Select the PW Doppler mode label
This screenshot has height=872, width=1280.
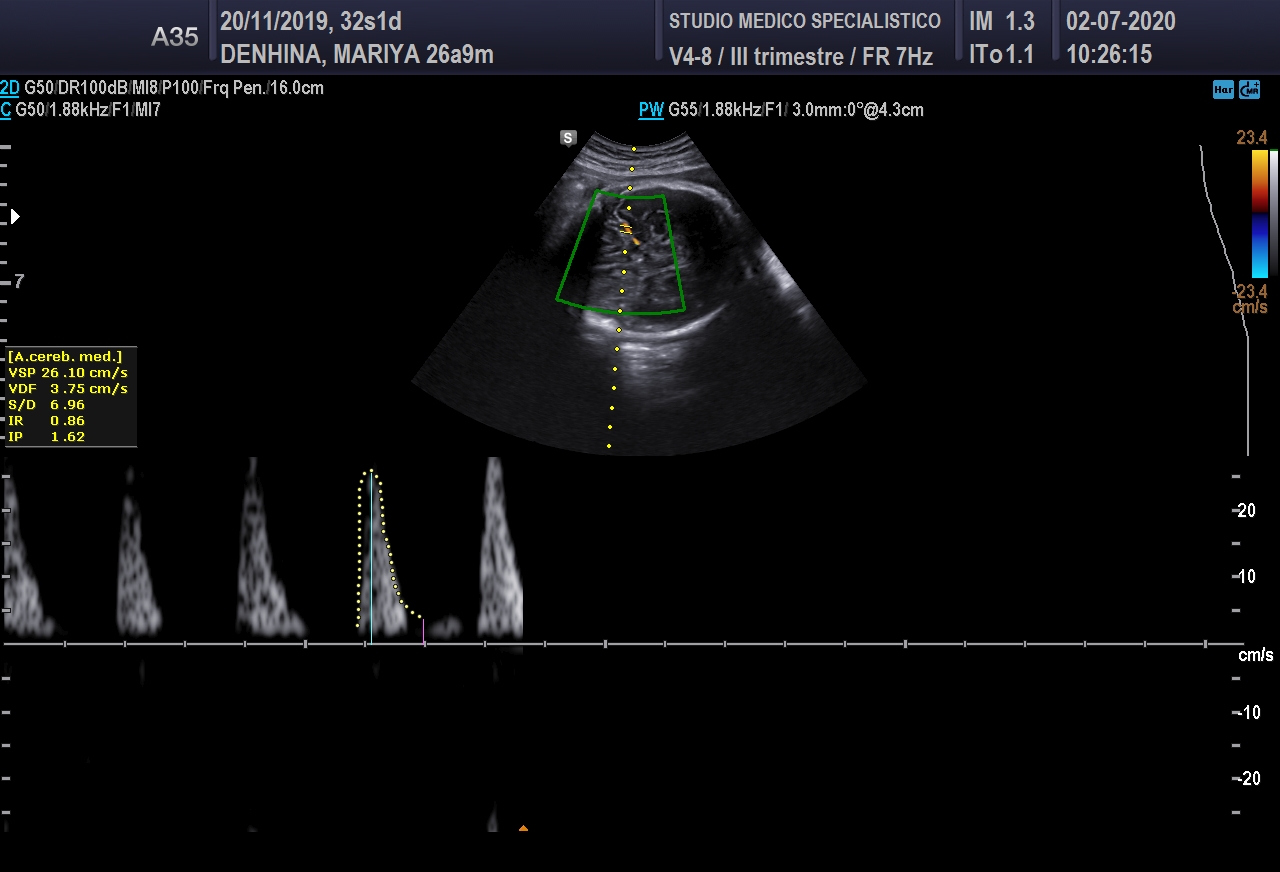[651, 110]
